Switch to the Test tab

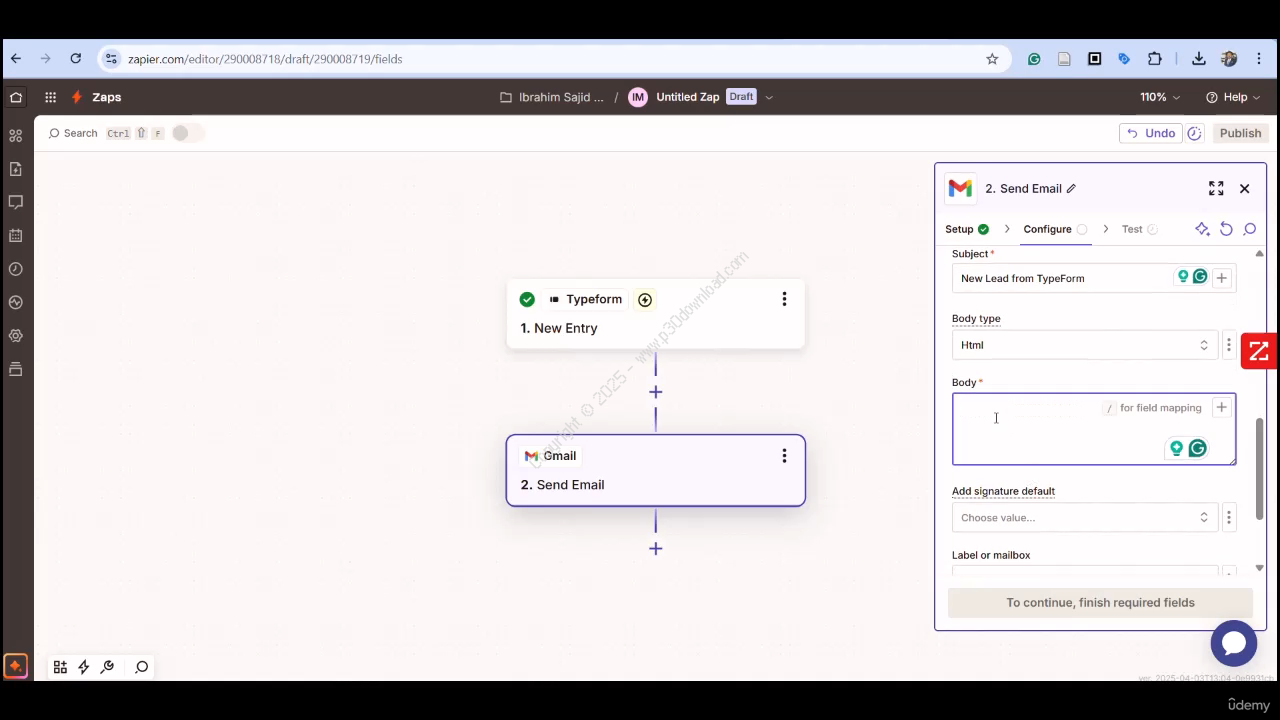click(x=1139, y=229)
